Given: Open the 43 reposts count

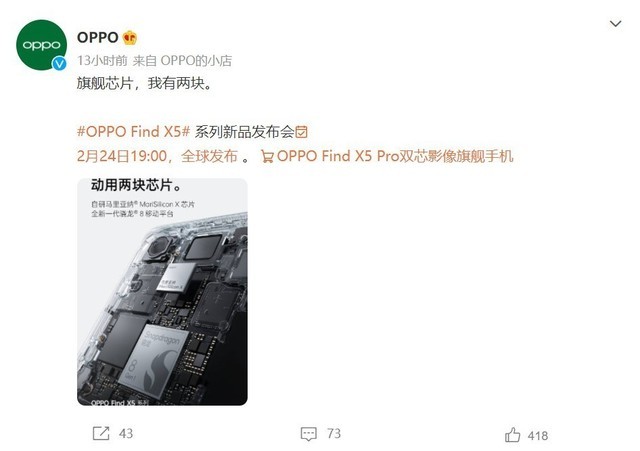Looking at the screenshot, I should (126, 433).
